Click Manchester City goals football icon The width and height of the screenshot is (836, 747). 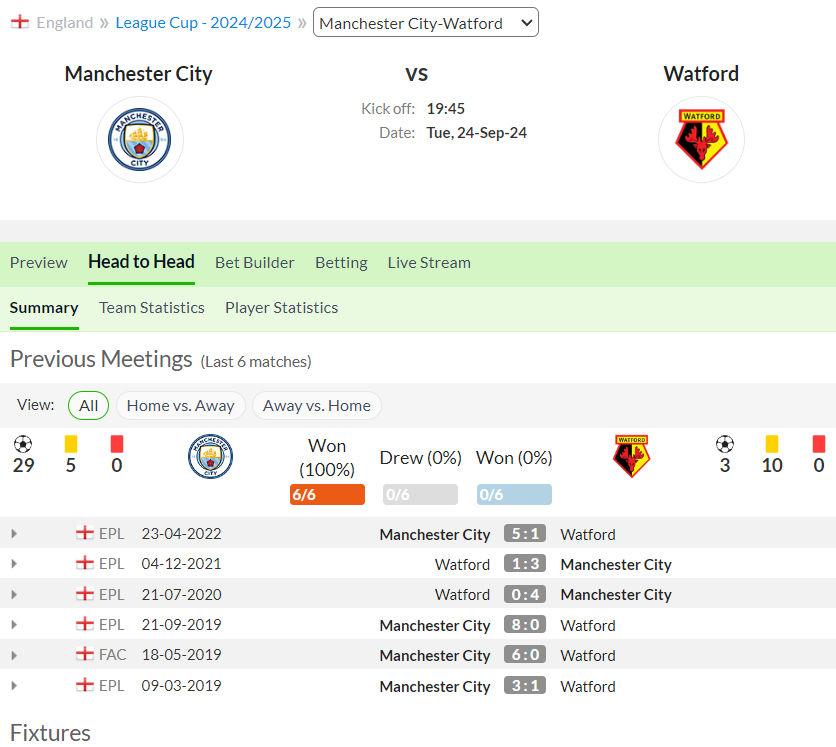[23, 444]
